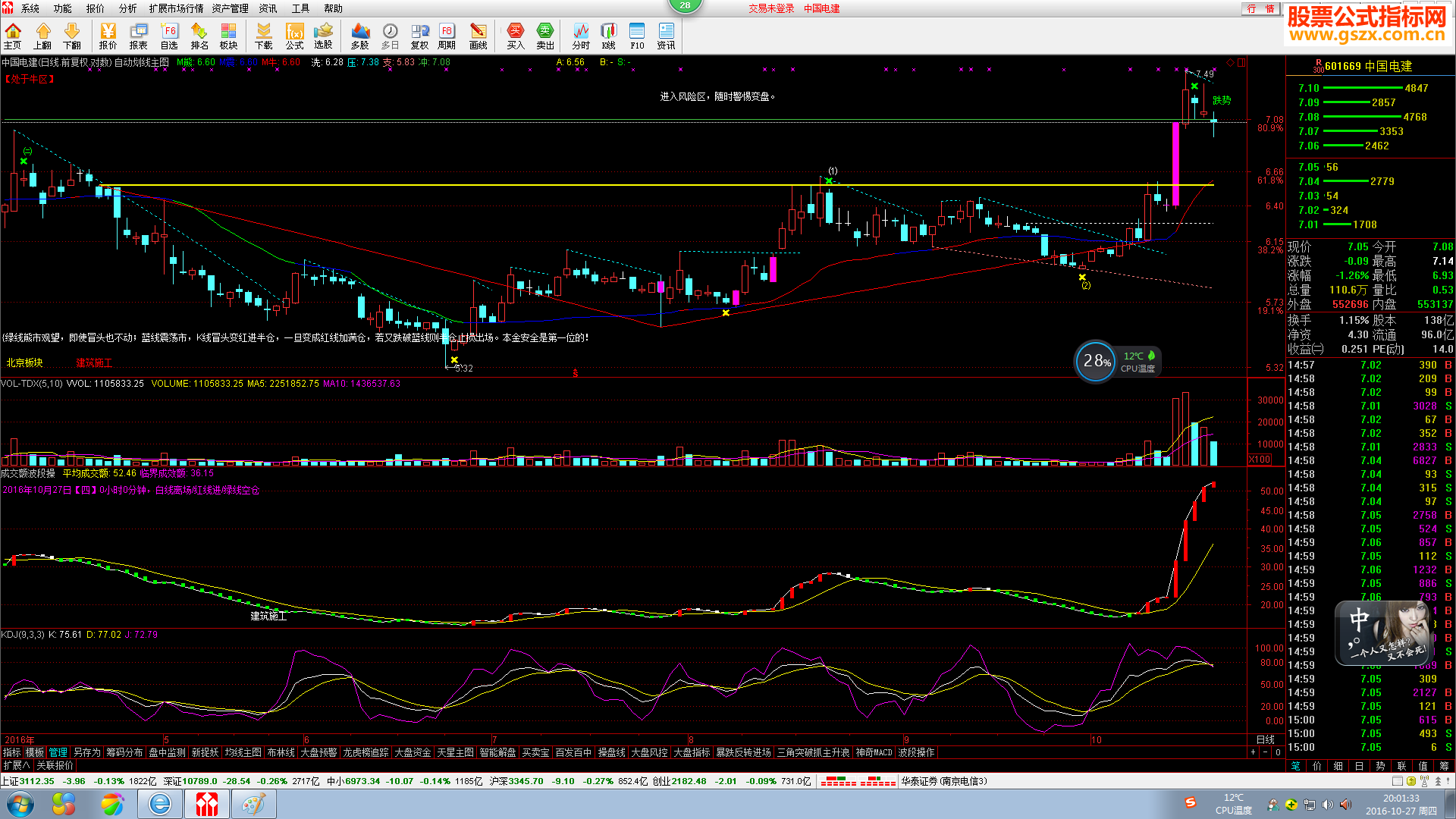The width and height of the screenshot is (1456, 819).
Task: Open the 资讯 news icon
Action: click(666, 36)
